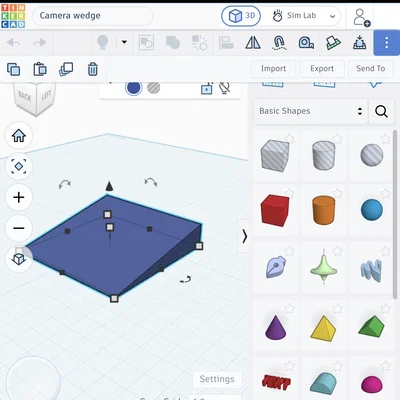Click the black cone height handle
The image size is (400, 400).
(x=109, y=186)
